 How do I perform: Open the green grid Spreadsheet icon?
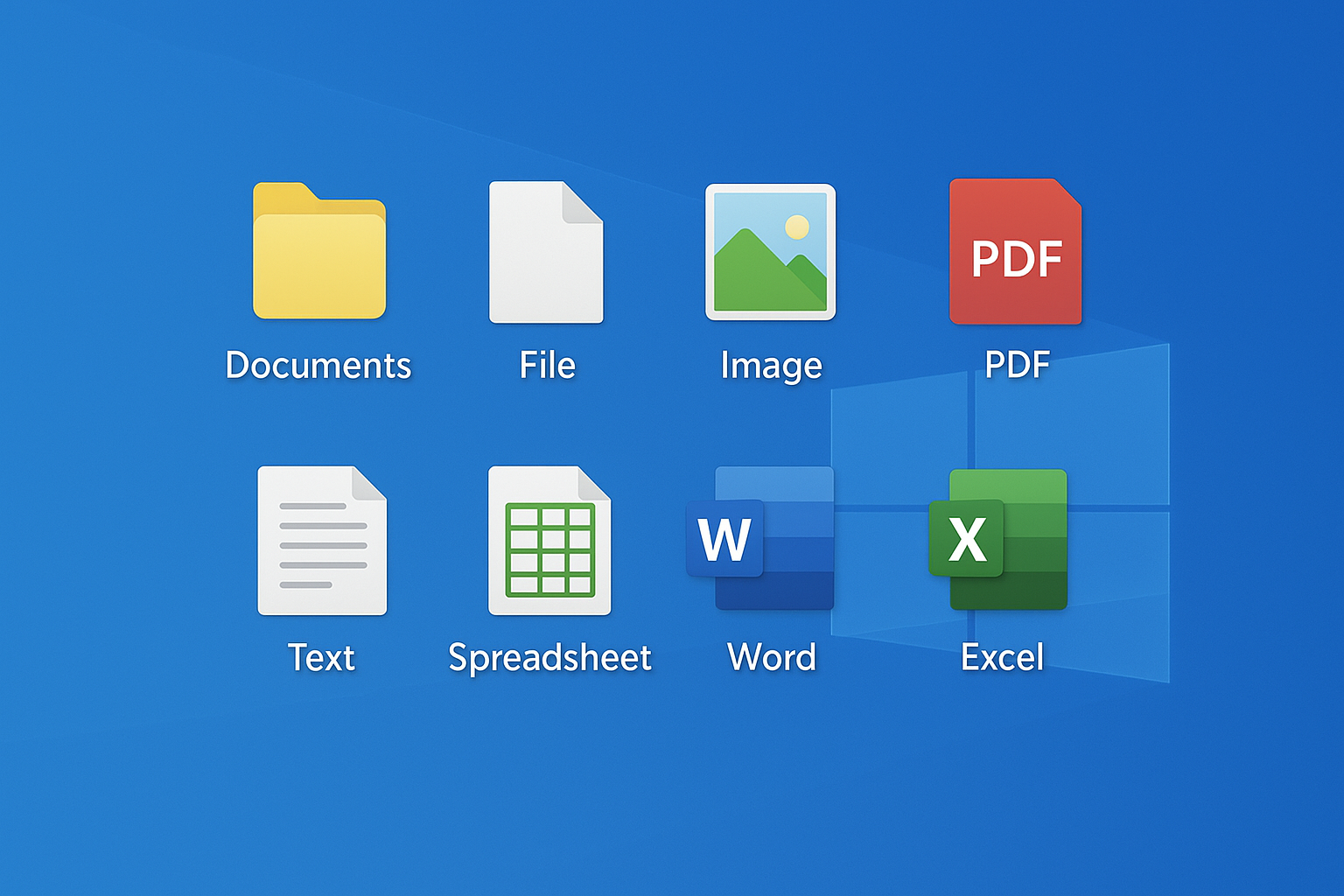pyautogui.click(x=549, y=541)
